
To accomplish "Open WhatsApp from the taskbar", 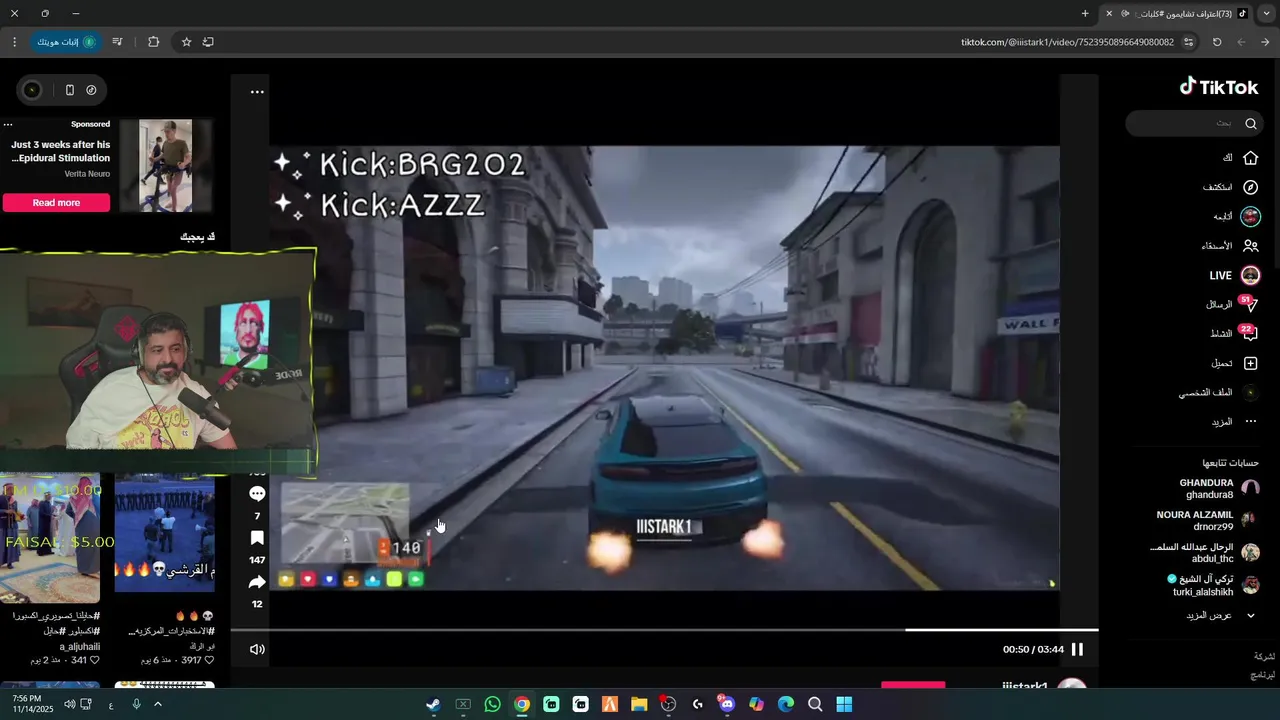I will (x=492, y=704).
